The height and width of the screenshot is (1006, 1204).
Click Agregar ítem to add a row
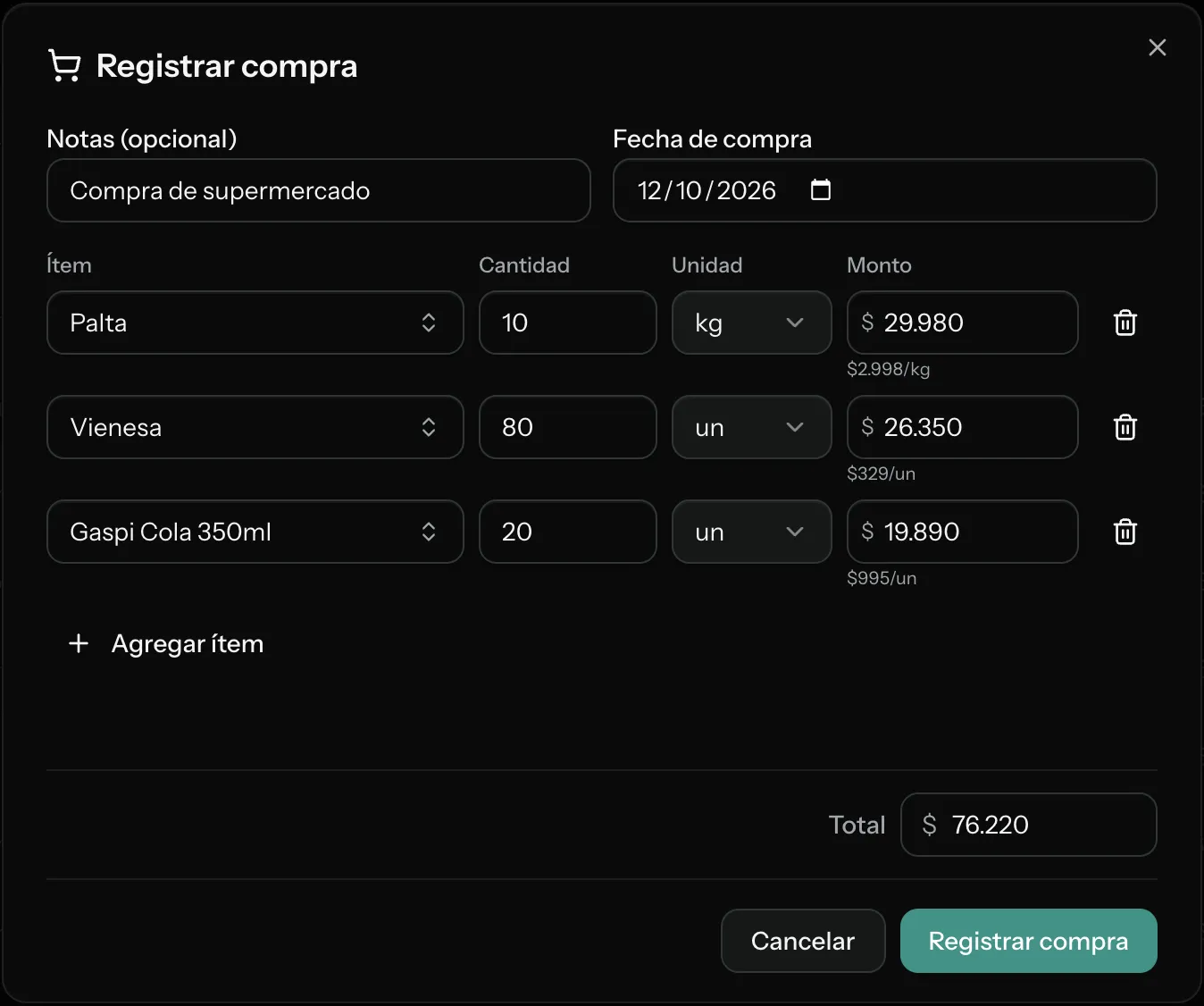click(166, 643)
